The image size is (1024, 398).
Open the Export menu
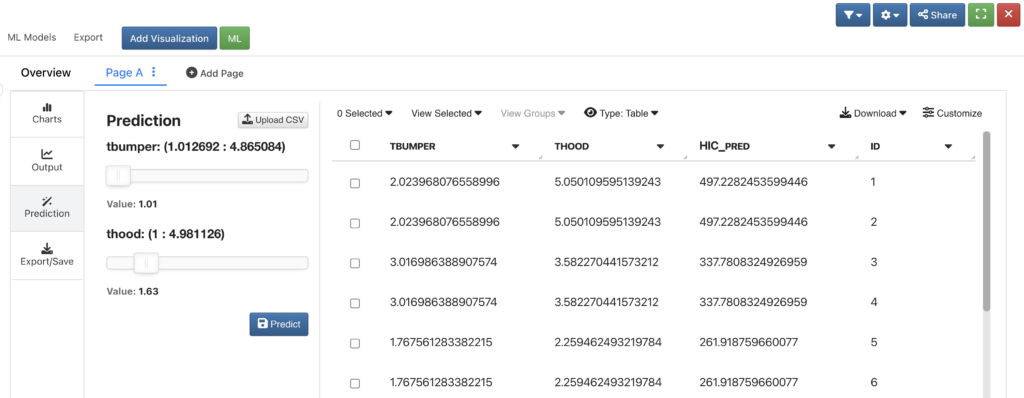88,37
